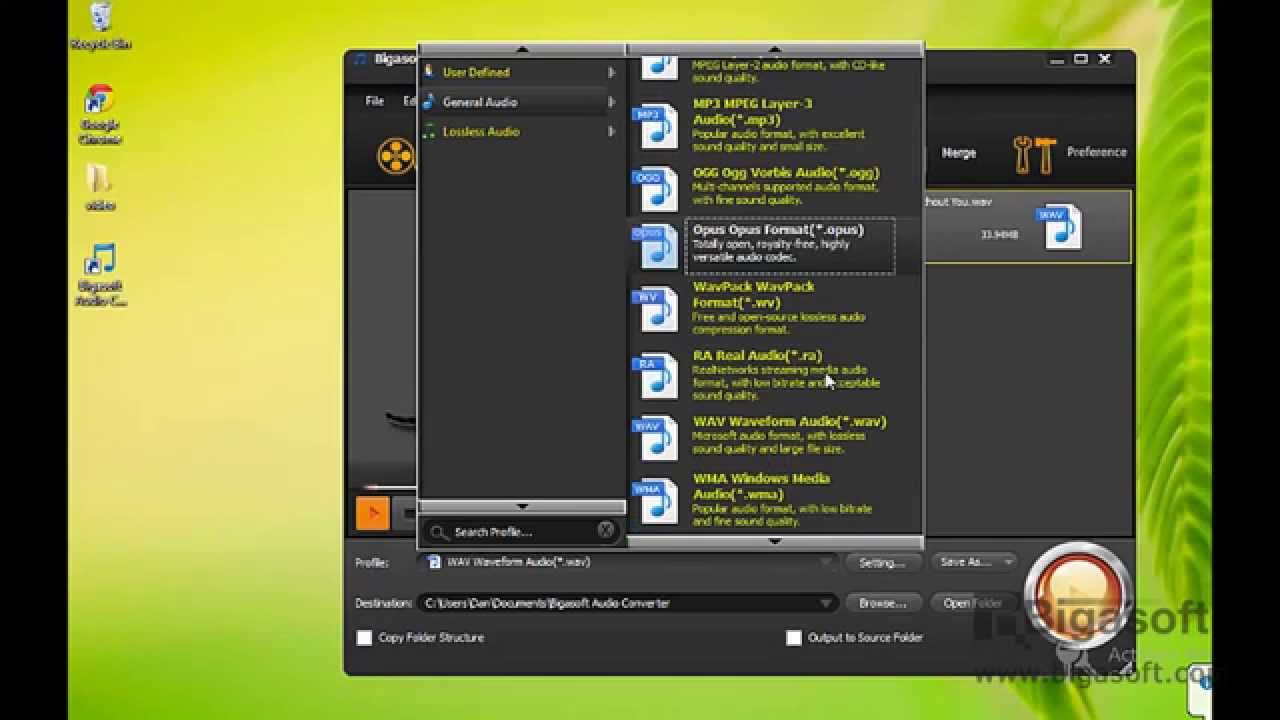Clear the Search Profile field with X

[606, 530]
